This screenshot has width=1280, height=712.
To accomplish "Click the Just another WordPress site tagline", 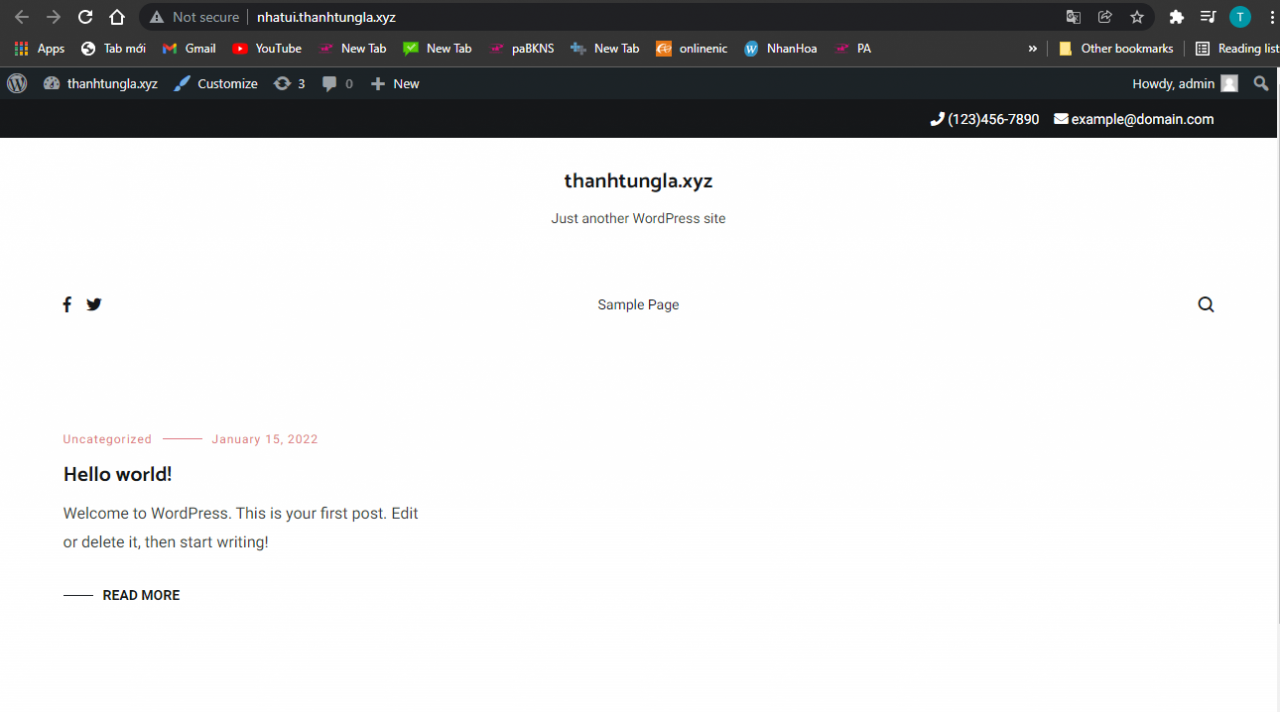I will [x=638, y=218].
